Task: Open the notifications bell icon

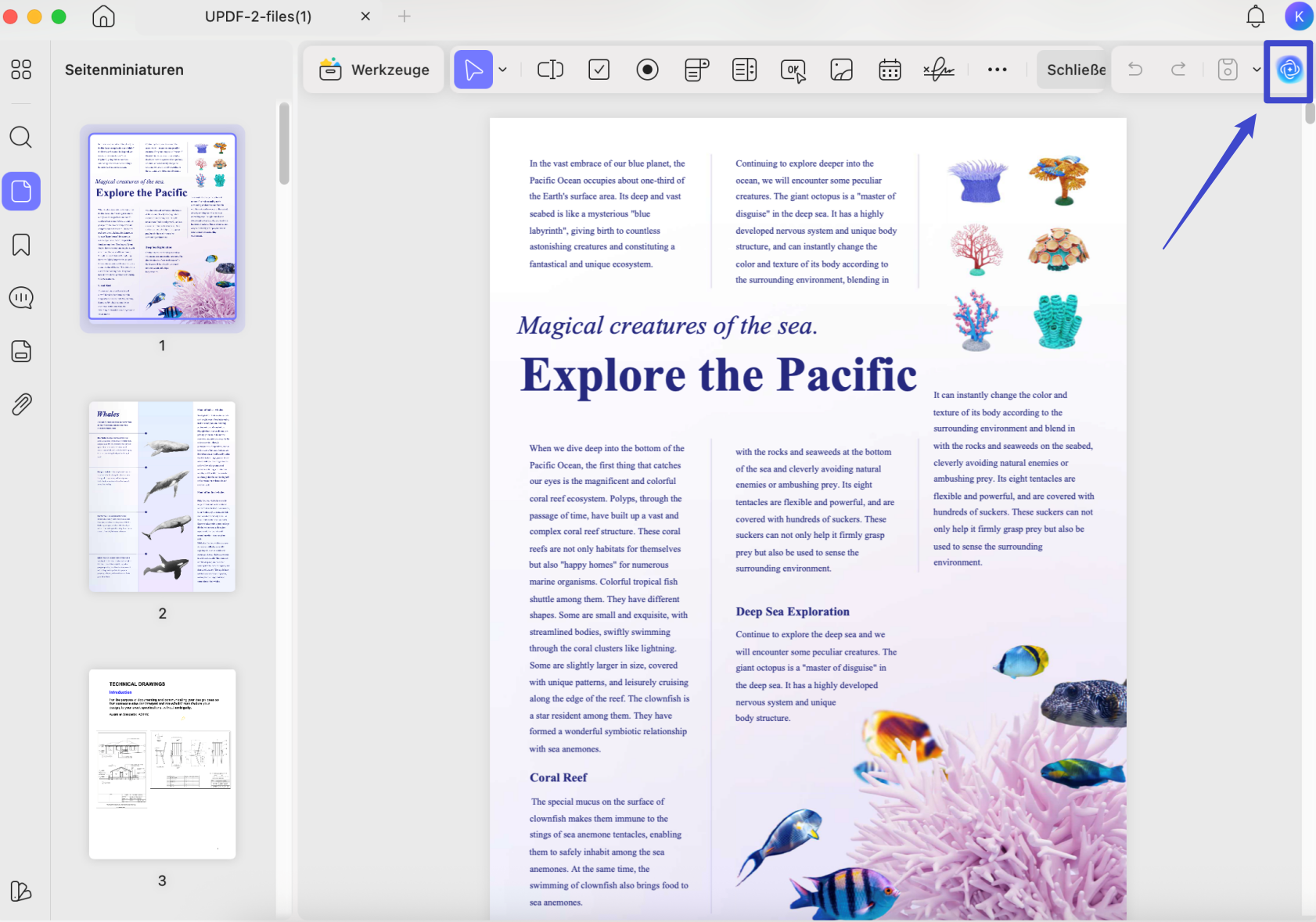Action: [1255, 16]
